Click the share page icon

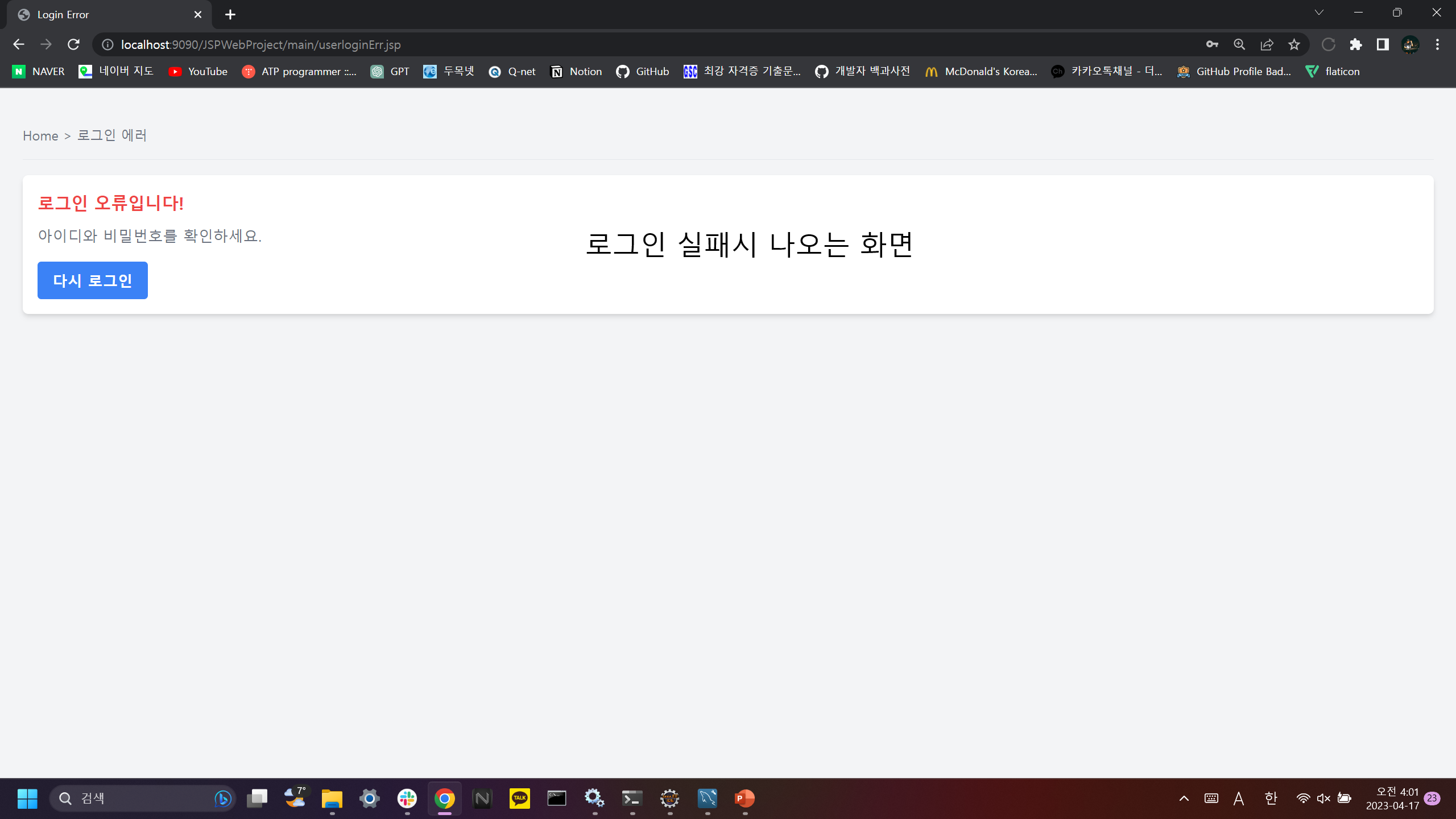click(1267, 44)
